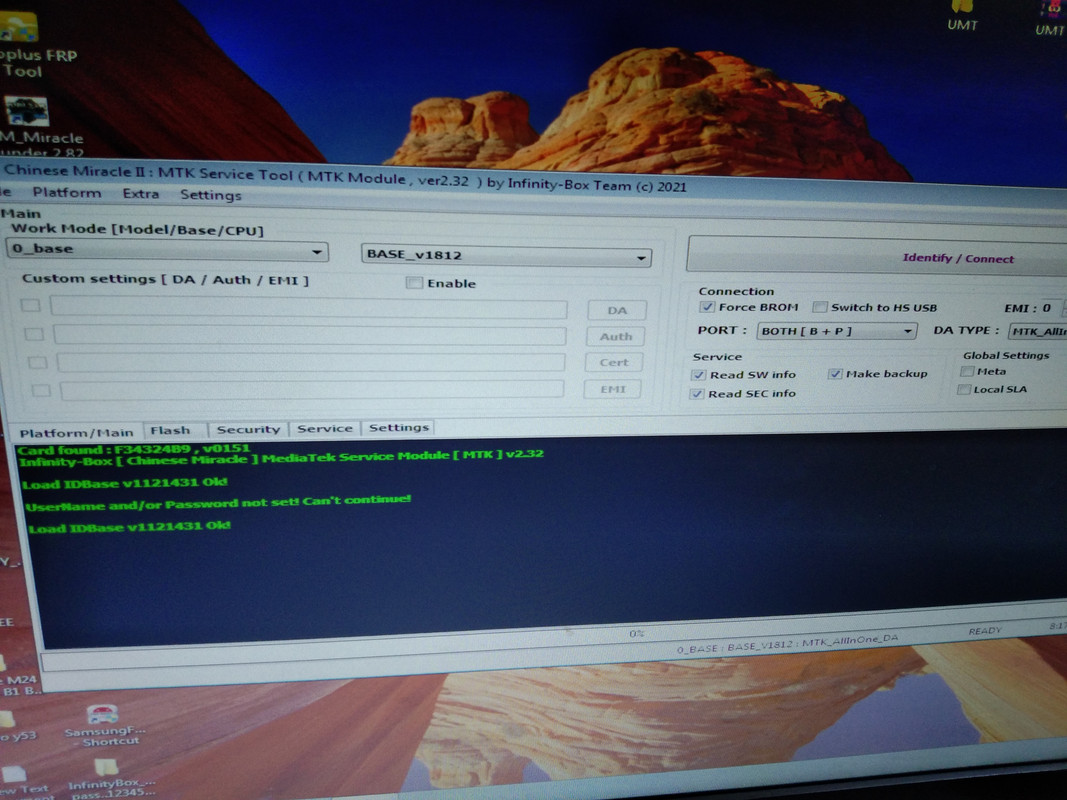The width and height of the screenshot is (1067, 800).
Task: Click status bar text '0_BASE : BASE_V1812 : MTK_AllInOne_DA'
Action: 787,644
